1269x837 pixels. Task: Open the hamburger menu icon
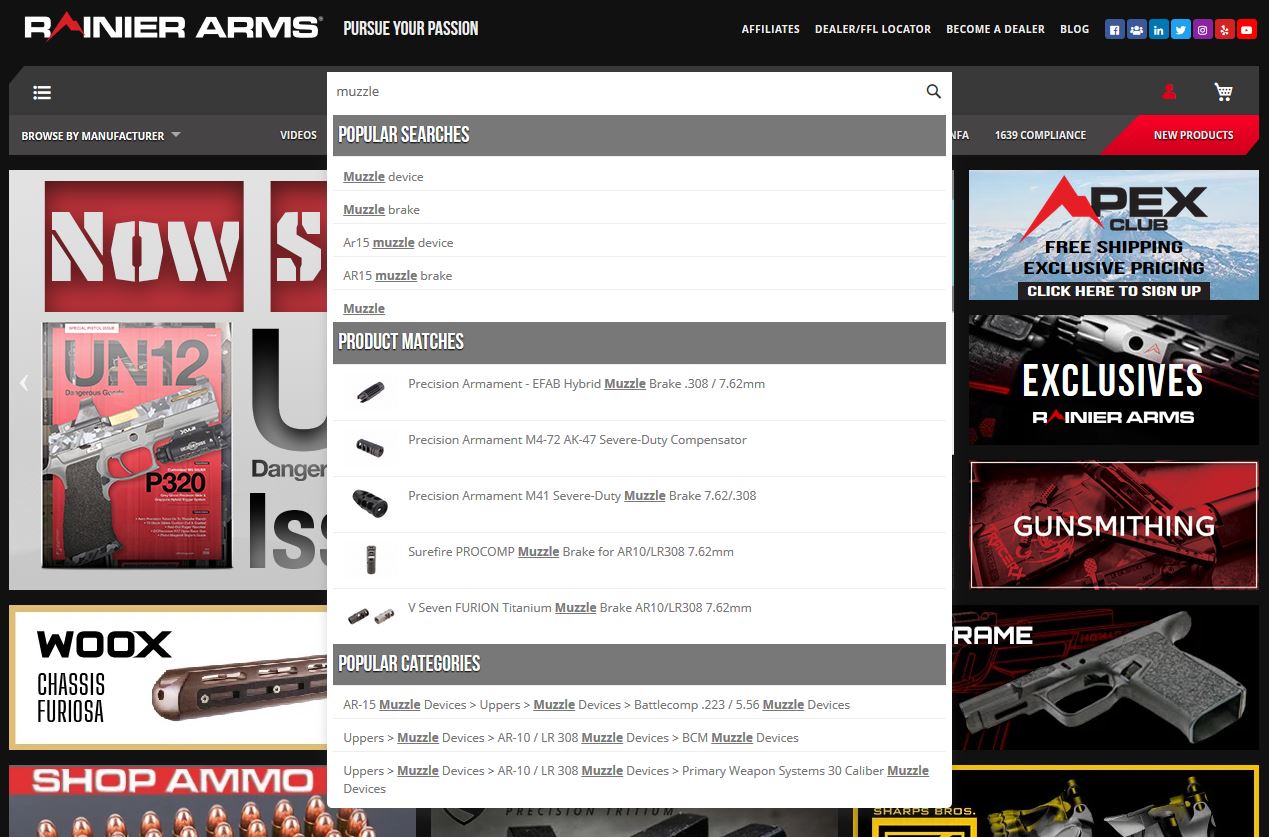(x=42, y=92)
